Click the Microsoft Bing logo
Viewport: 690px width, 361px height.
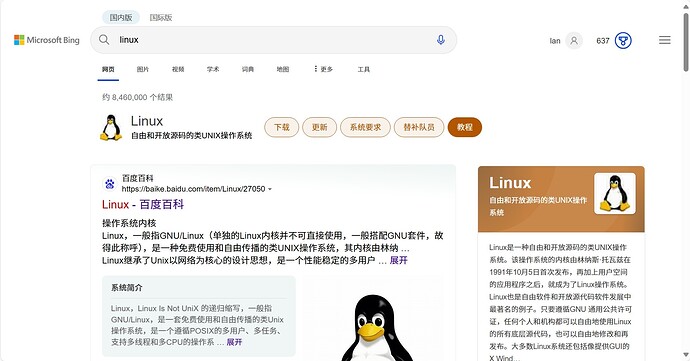(x=47, y=40)
